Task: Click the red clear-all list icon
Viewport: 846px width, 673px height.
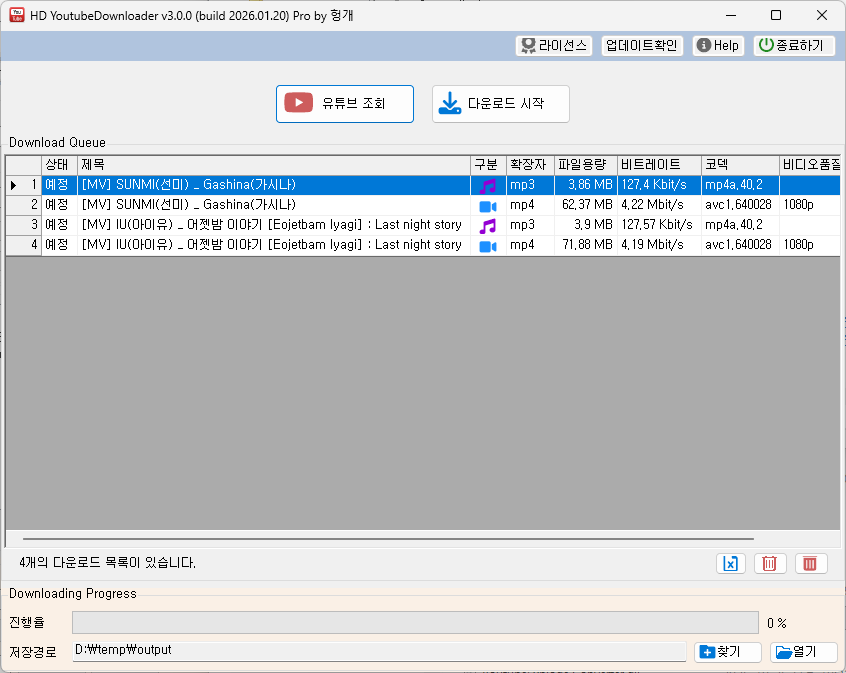Action: point(810,563)
